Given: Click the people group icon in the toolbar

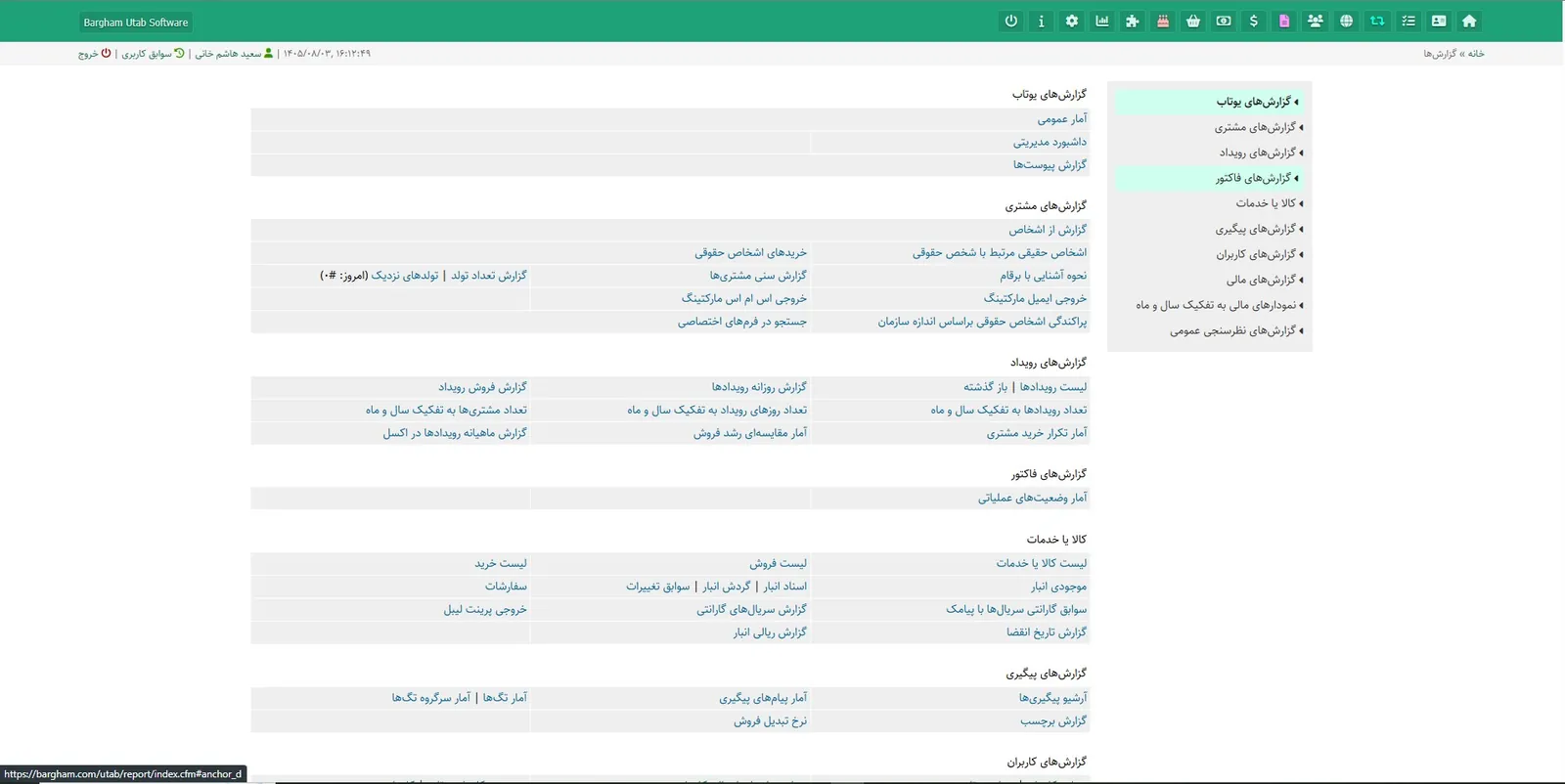Looking at the screenshot, I should point(1316,22).
